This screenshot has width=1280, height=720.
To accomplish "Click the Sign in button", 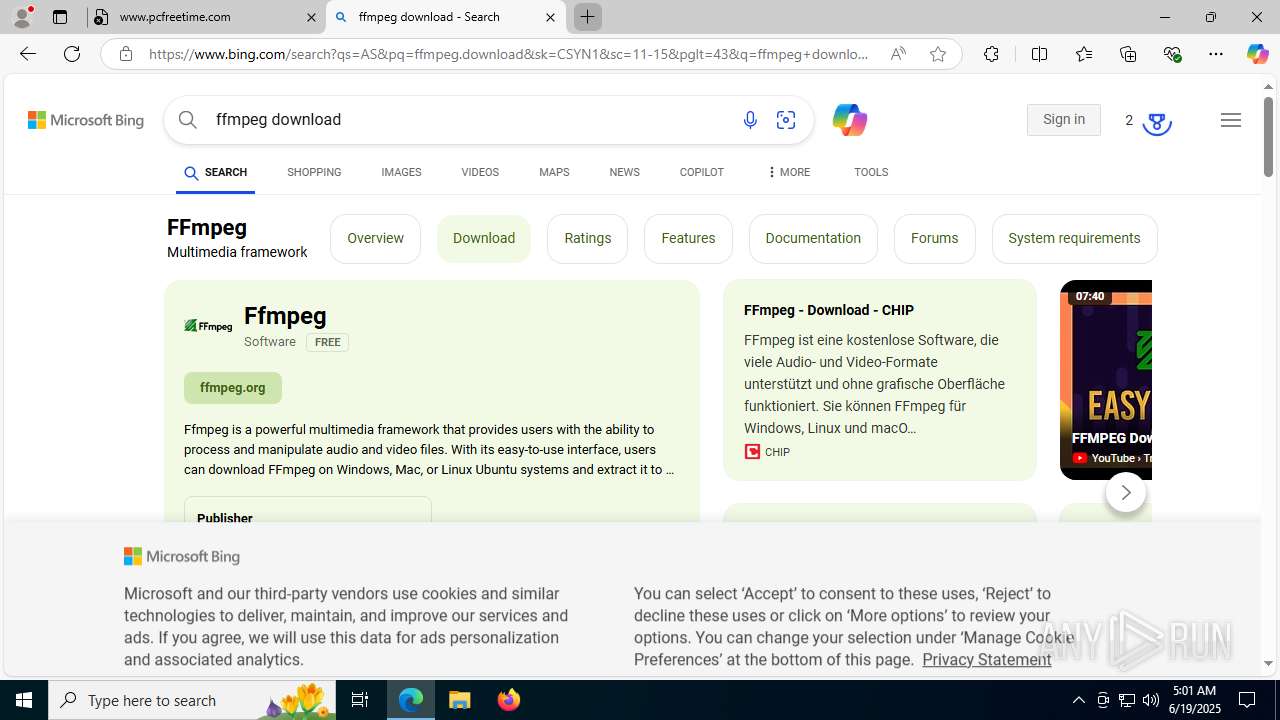I will pyautogui.click(x=1063, y=120).
